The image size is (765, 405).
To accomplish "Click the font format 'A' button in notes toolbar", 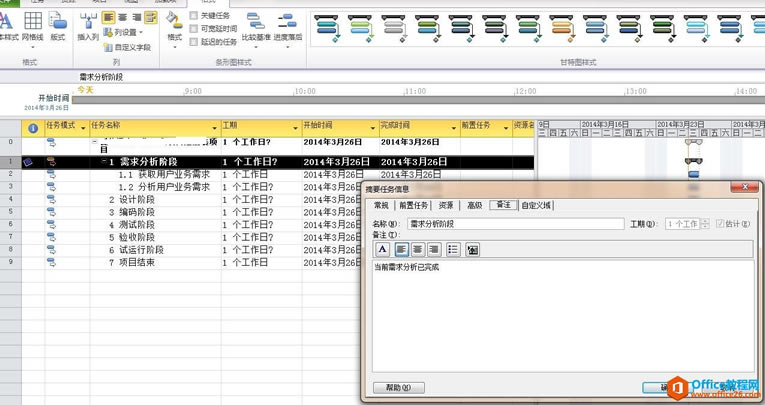I will coord(382,249).
